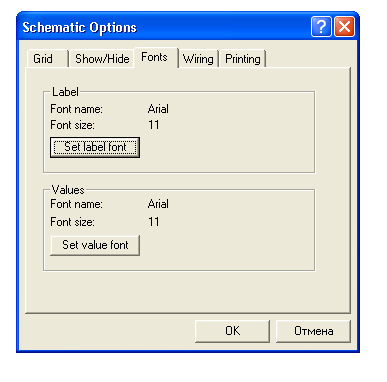Click the Schematic Options title bar
This screenshot has height=382, width=387.
pyautogui.click(x=163, y=27)
